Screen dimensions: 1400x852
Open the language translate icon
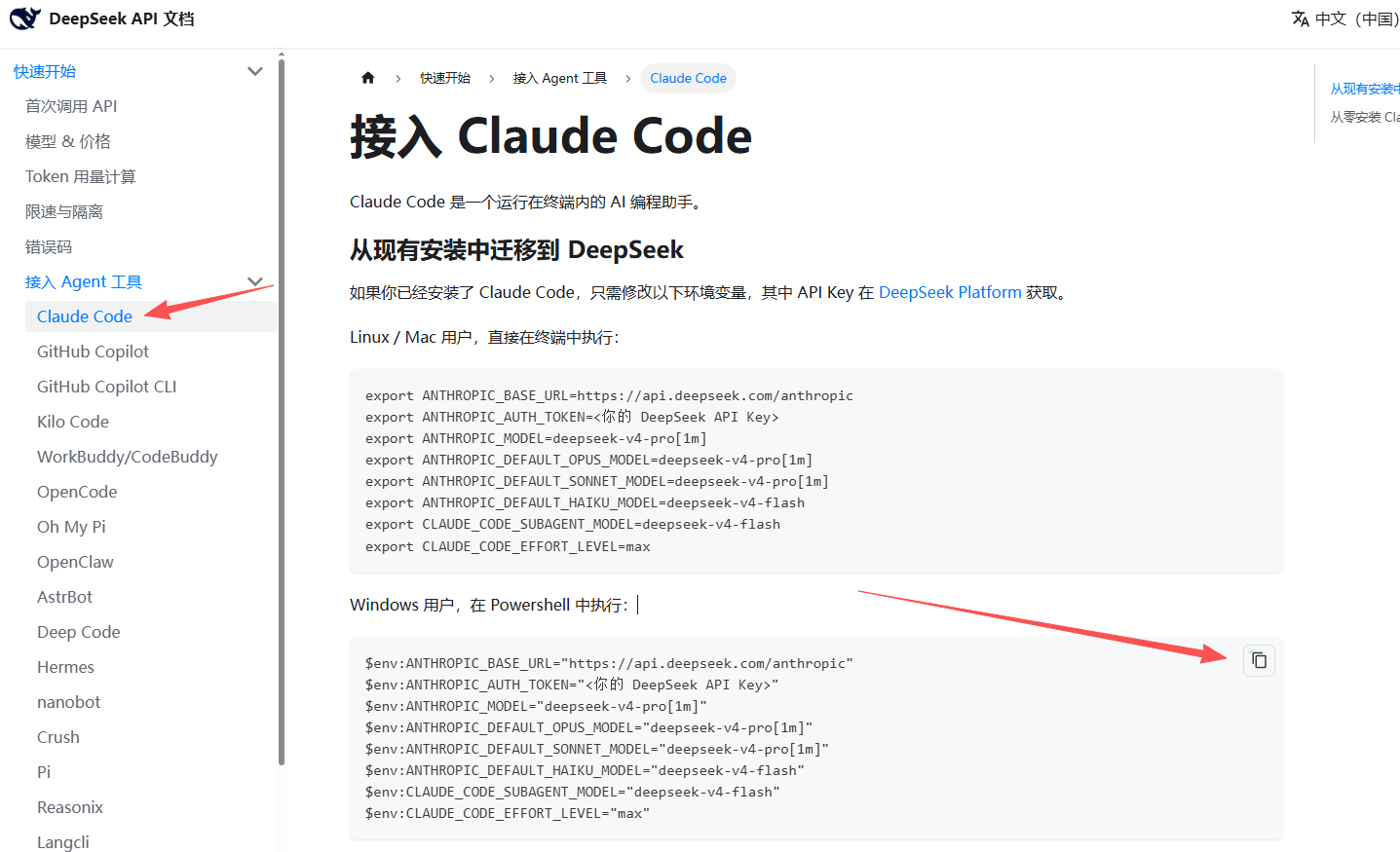(1300, 19)
